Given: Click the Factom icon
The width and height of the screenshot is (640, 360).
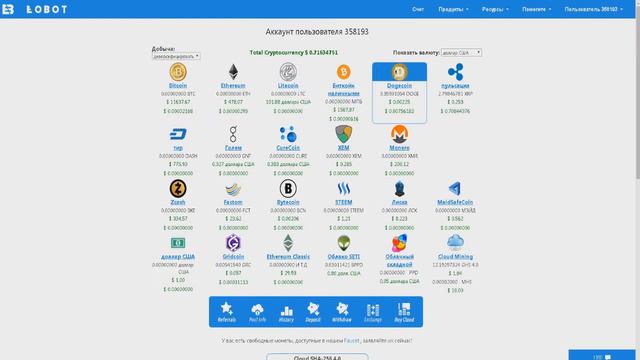Looking at the screenshot, I should (x=233, y=189).
